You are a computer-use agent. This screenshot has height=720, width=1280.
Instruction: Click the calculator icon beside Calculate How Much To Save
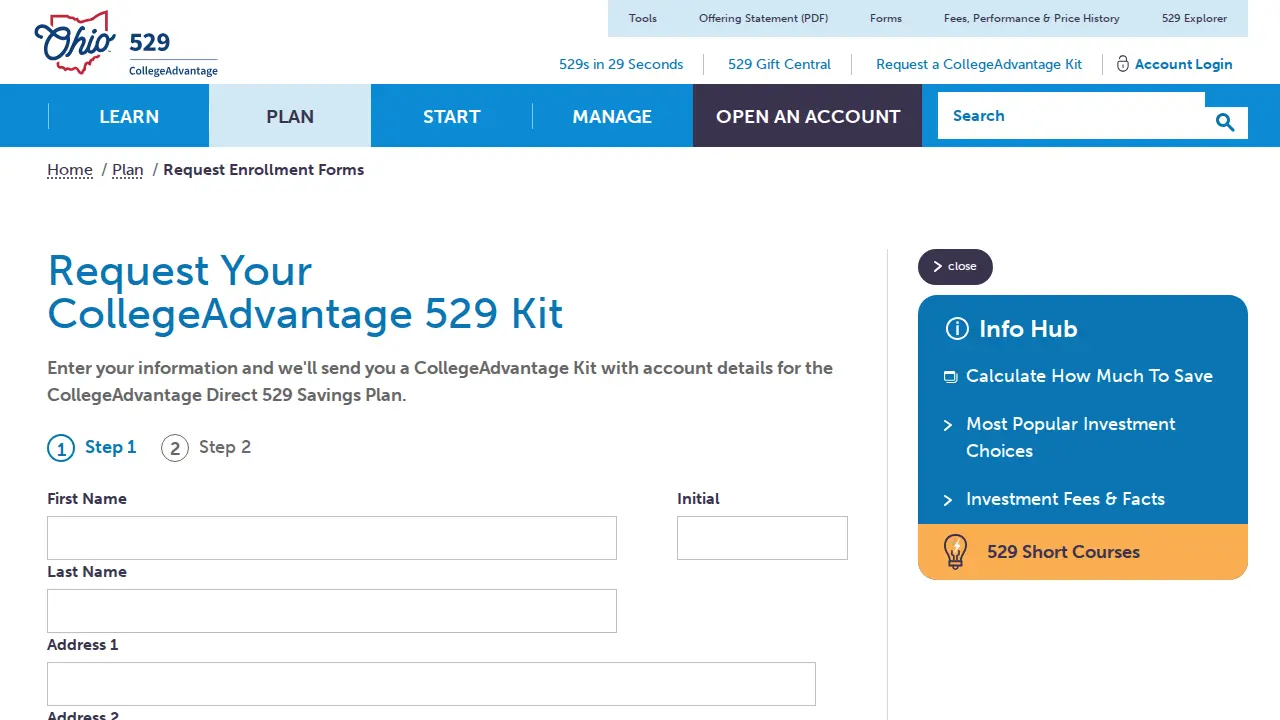(950, 377)
